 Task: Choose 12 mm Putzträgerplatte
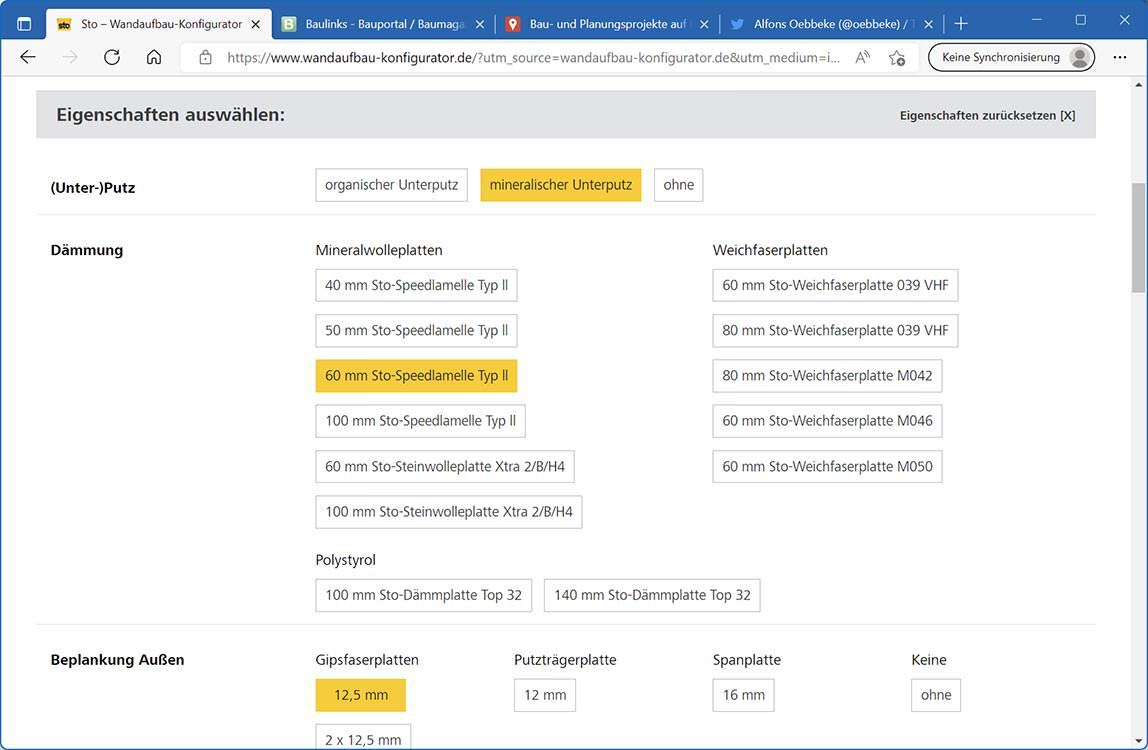(545, 695)
